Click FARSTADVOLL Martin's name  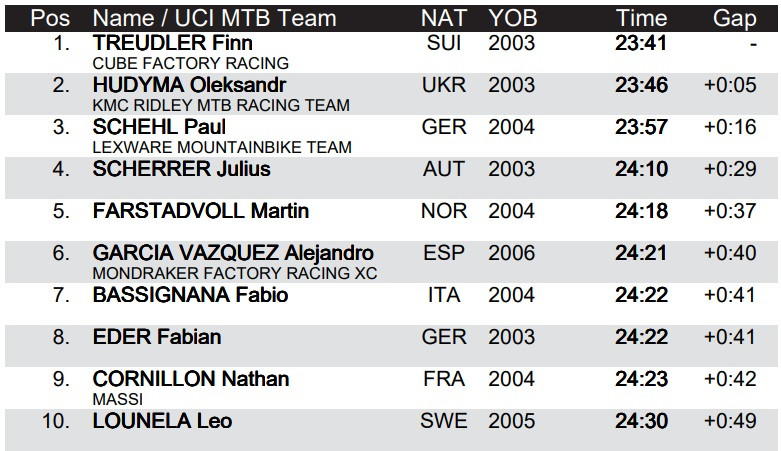pos(200,211)
